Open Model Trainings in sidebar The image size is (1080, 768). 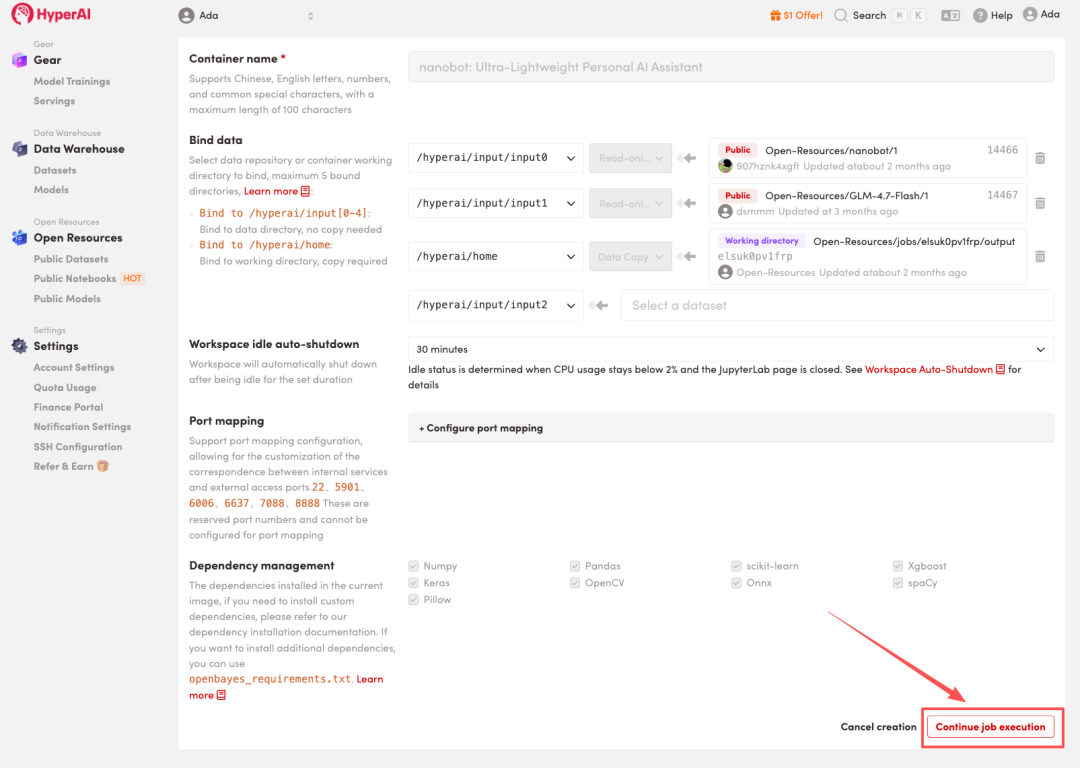point(72,81)
